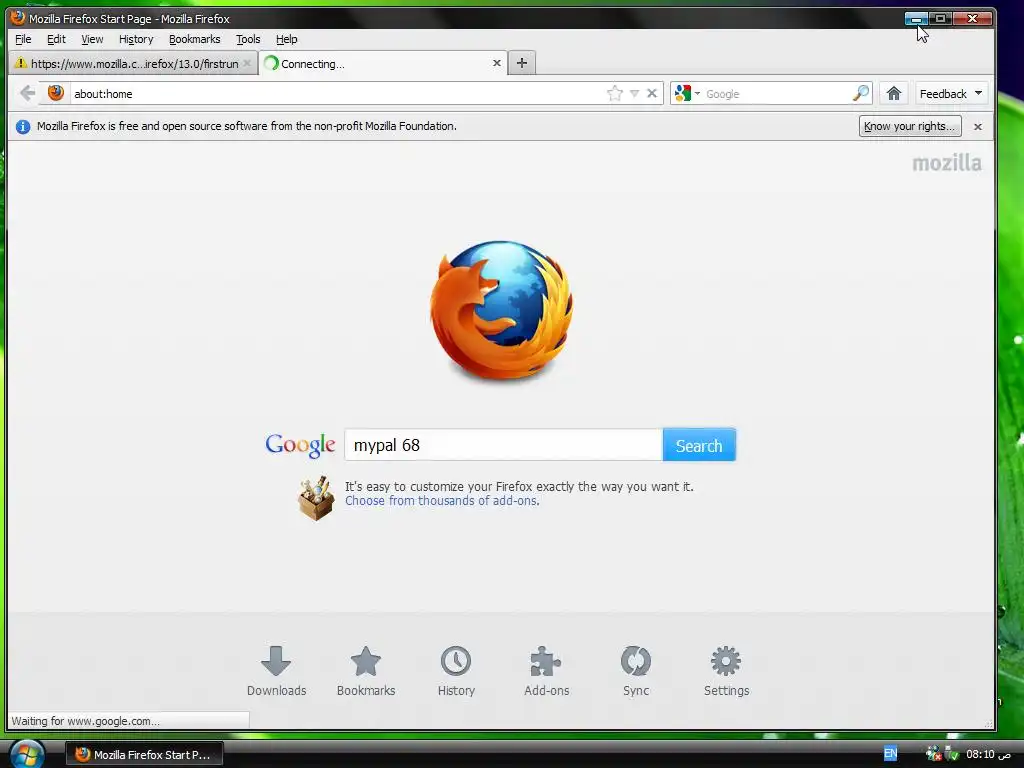The width and height of the screenshot is (1024, 768).
Task: Minimize the Firefox window
Action: pyautogui.click(x=916, y=19)
